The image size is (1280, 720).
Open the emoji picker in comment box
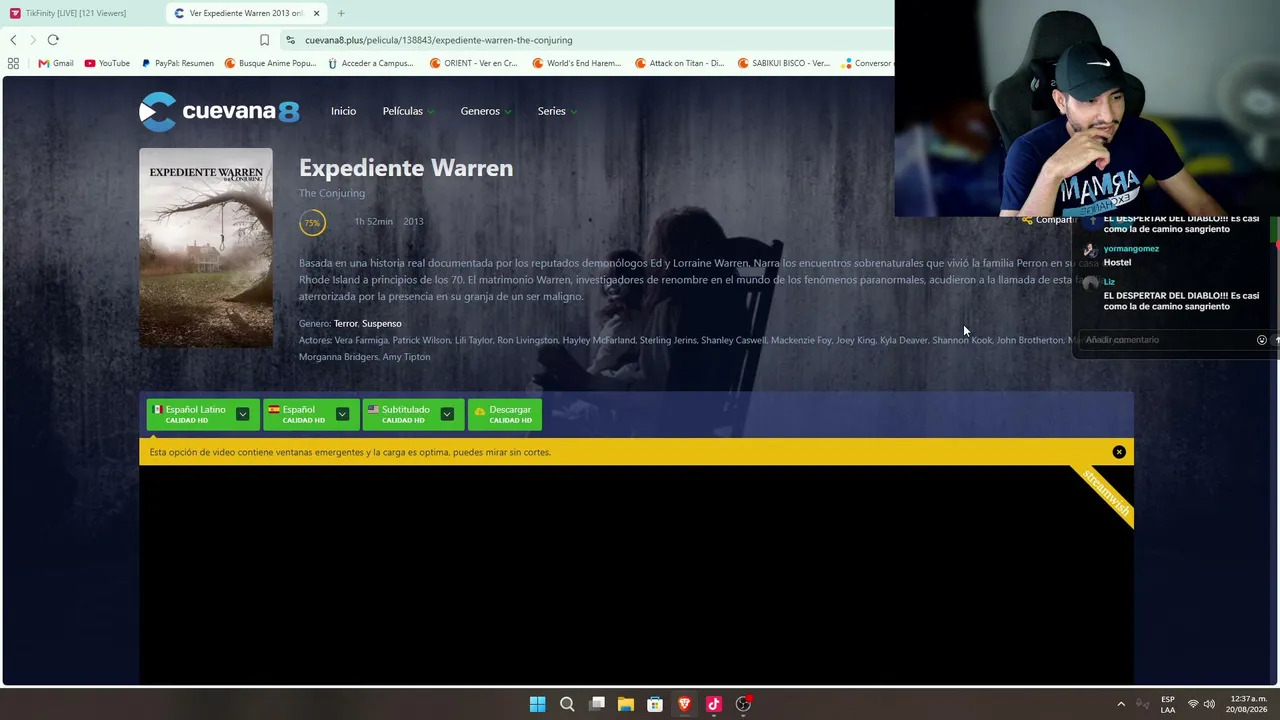point(1261,340)
